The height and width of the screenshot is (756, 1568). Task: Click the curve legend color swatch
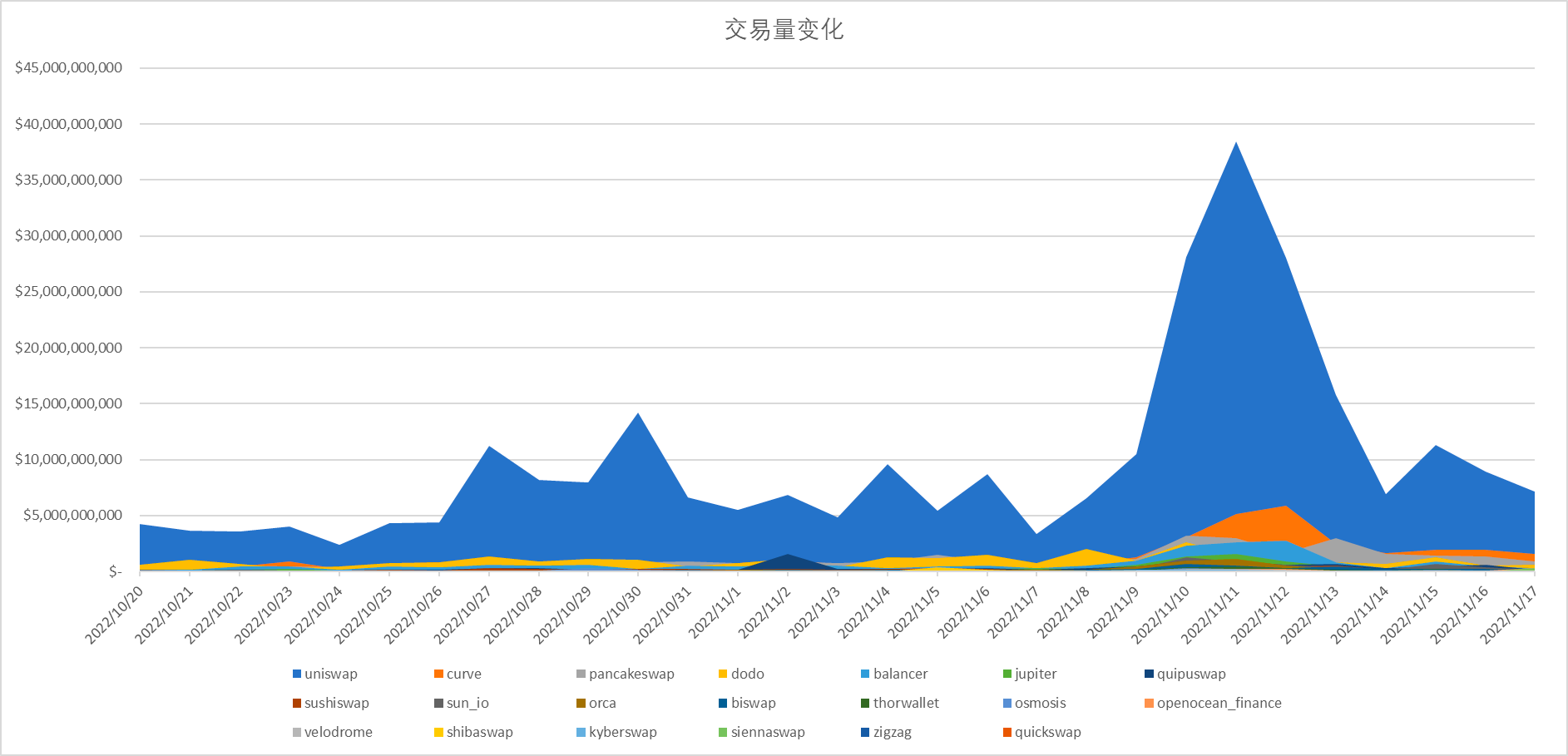(x=438, y=674)
